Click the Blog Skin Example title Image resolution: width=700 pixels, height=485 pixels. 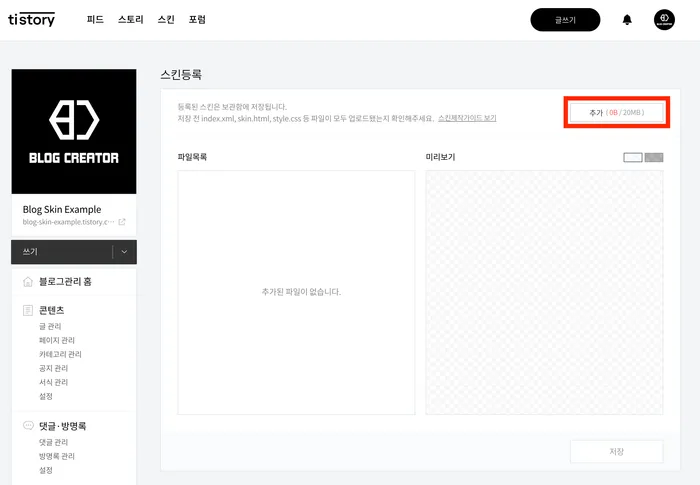click(62, 209)
